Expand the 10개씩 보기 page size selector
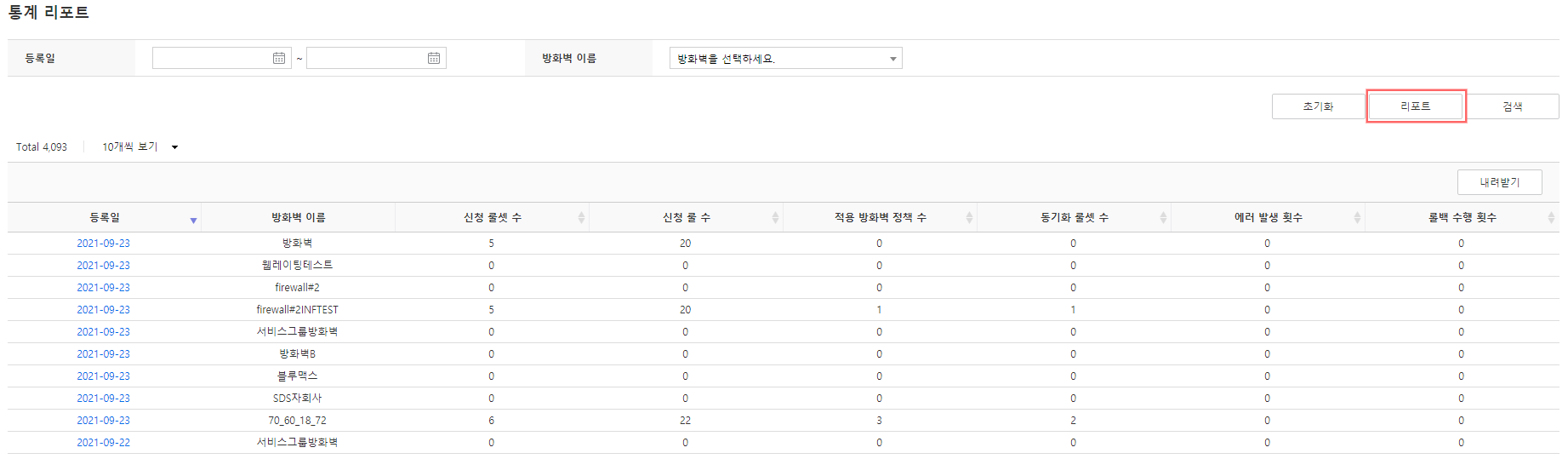Viewport: 1568px width, 459px height. [140, 147]
